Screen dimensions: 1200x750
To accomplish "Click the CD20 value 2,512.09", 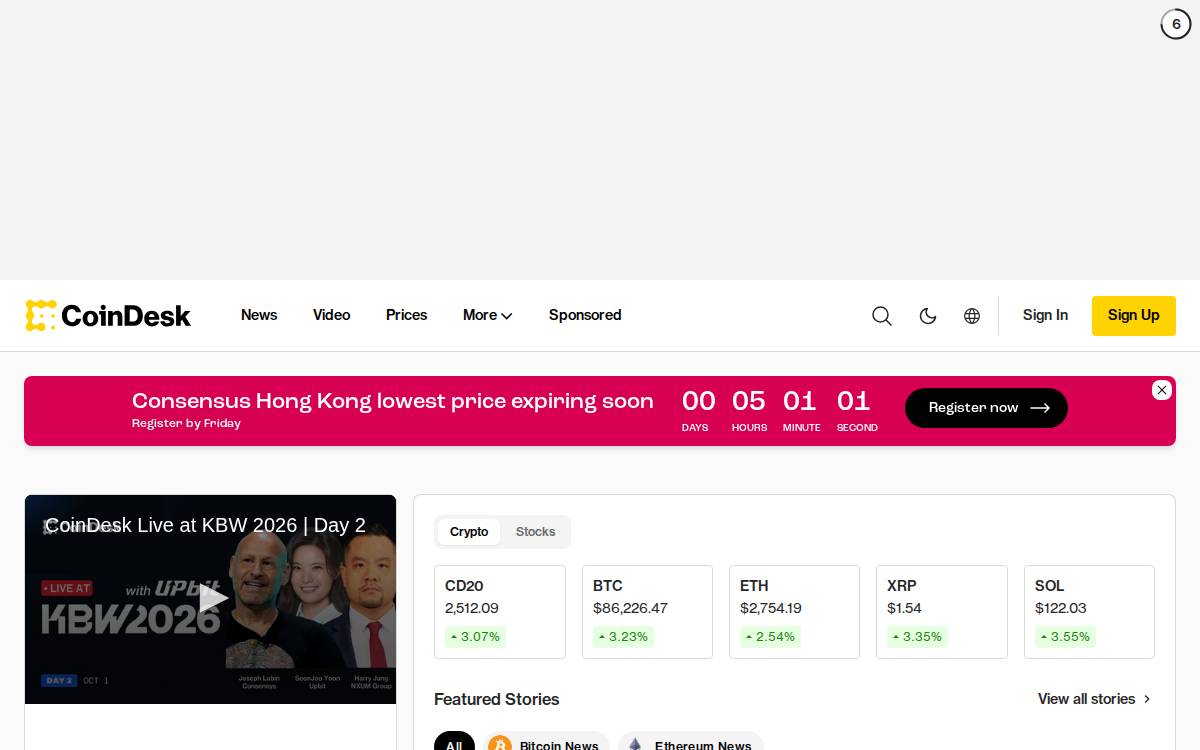I will pyautogui.click(x=472, y=608).
